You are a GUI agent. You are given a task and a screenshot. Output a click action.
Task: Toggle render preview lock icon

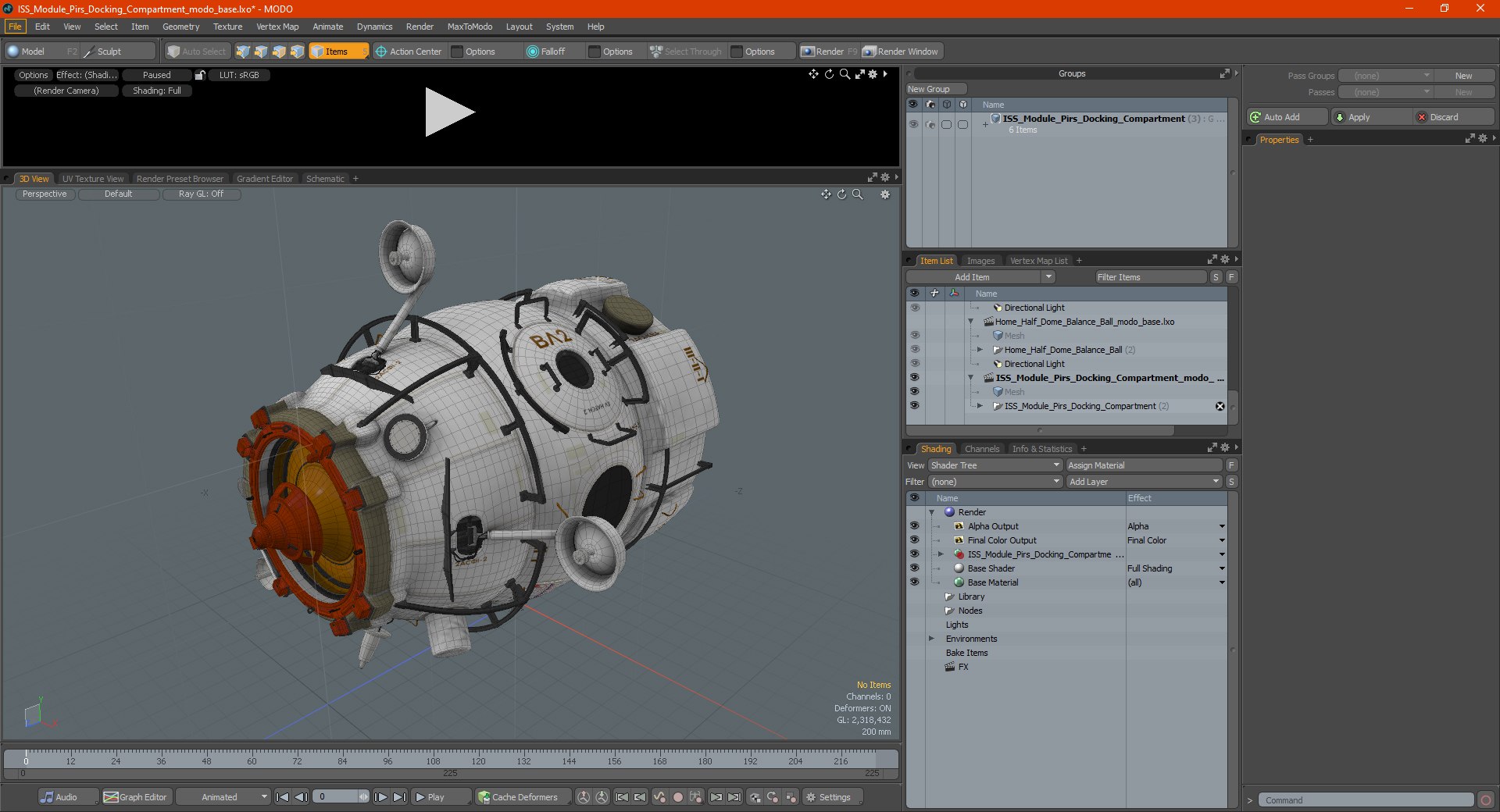click(200, 75)
